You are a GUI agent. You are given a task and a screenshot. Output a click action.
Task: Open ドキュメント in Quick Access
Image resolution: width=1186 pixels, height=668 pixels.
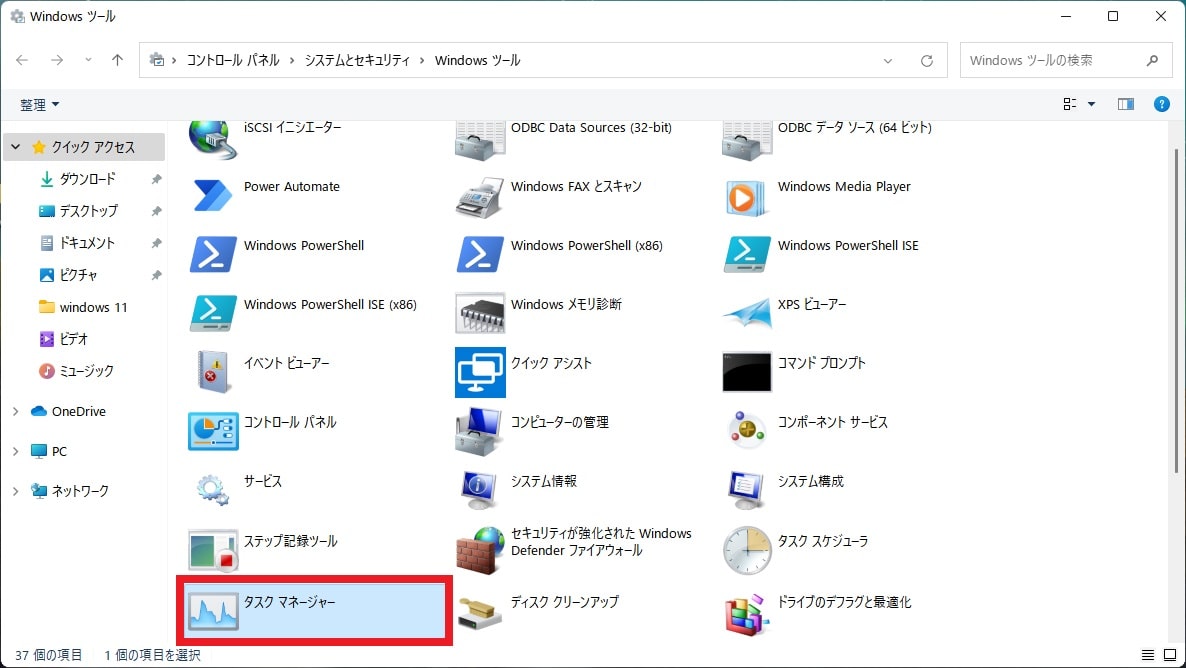(x=87, y=243)
